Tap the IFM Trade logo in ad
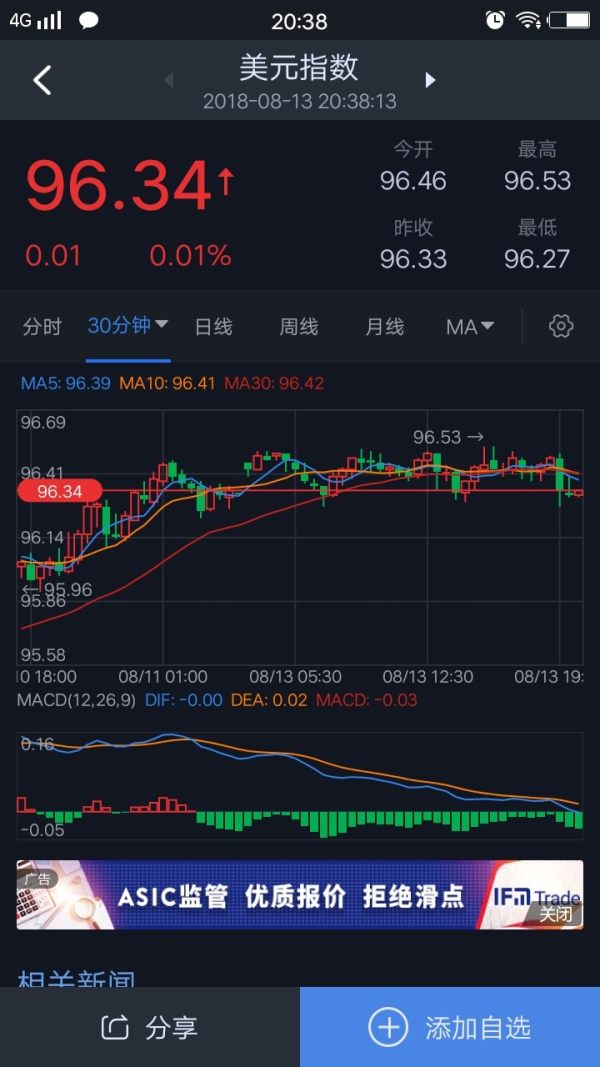This screenshot has width=600, height=1067. coord(534,893)
